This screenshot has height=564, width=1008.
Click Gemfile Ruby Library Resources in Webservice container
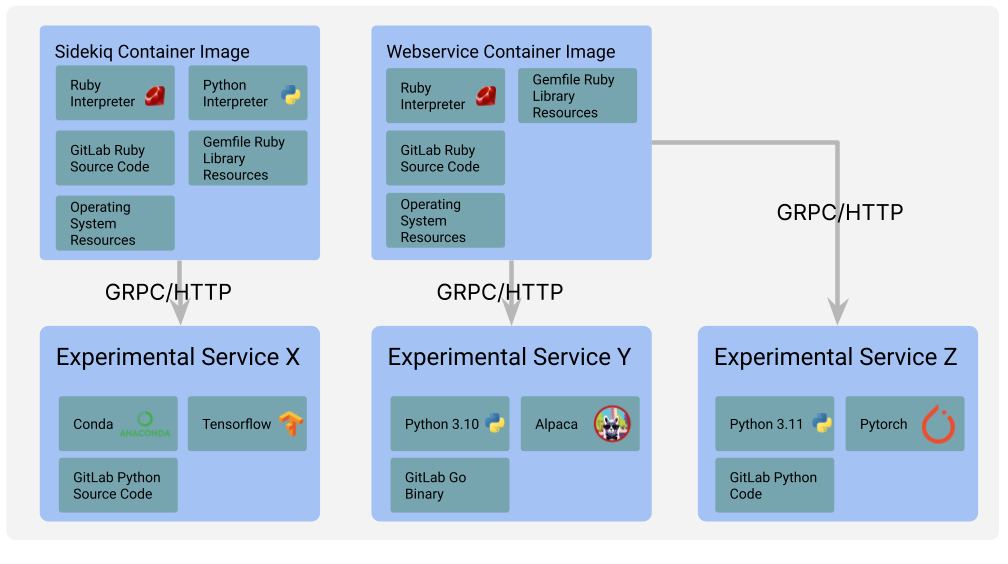[x=577, y=96]
